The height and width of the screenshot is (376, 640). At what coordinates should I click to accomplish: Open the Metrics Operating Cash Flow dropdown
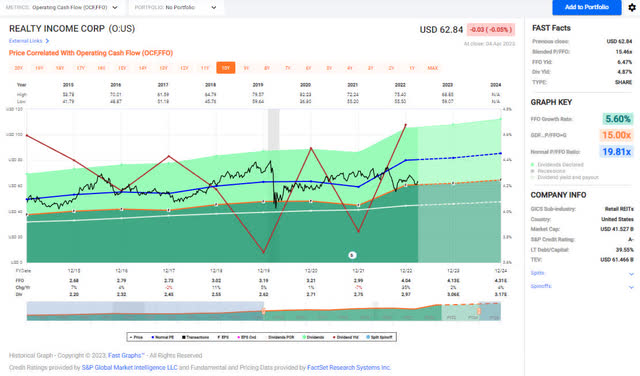tap(62, 7)
